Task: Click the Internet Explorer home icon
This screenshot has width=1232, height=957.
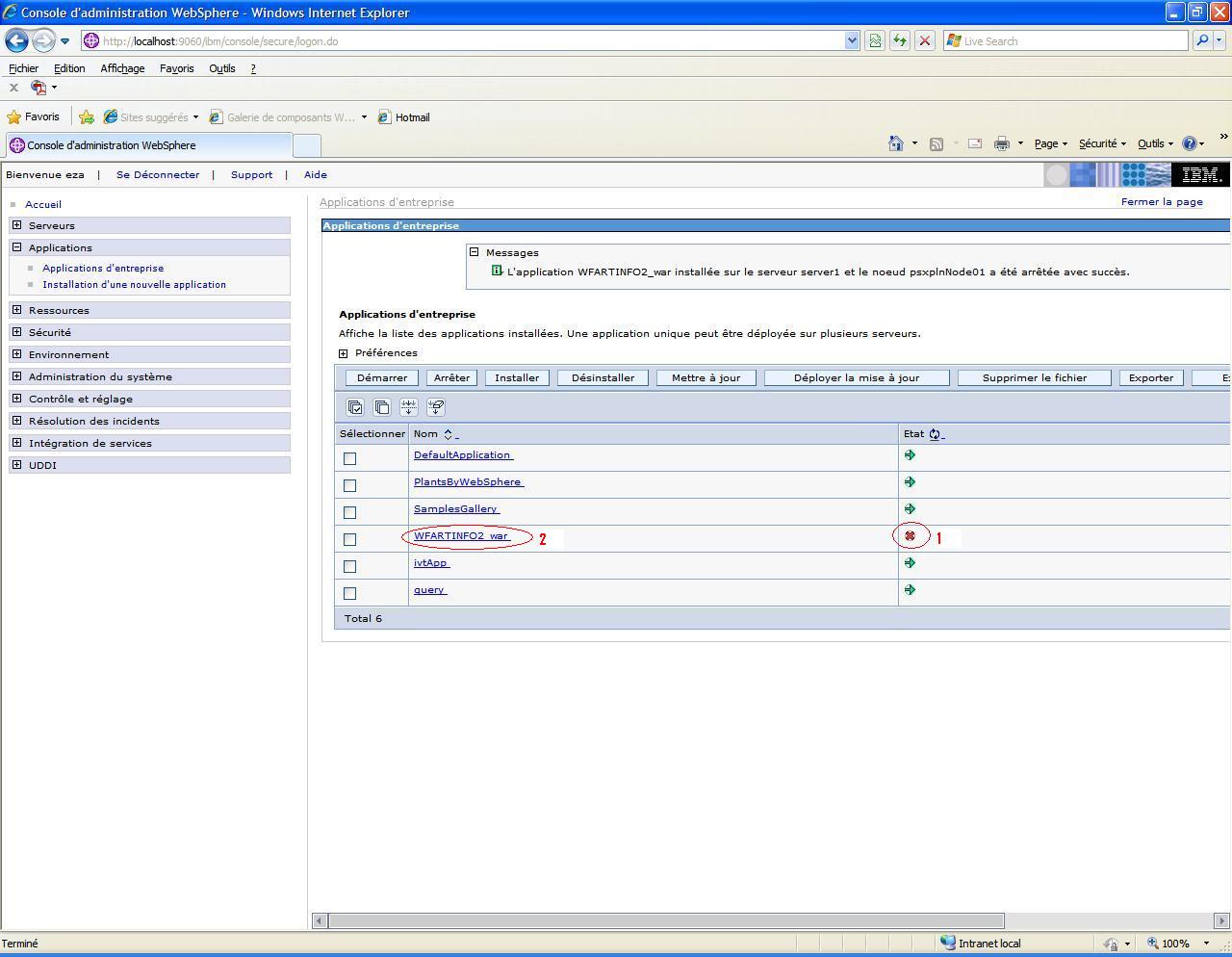Action: (x=895, y=143)
